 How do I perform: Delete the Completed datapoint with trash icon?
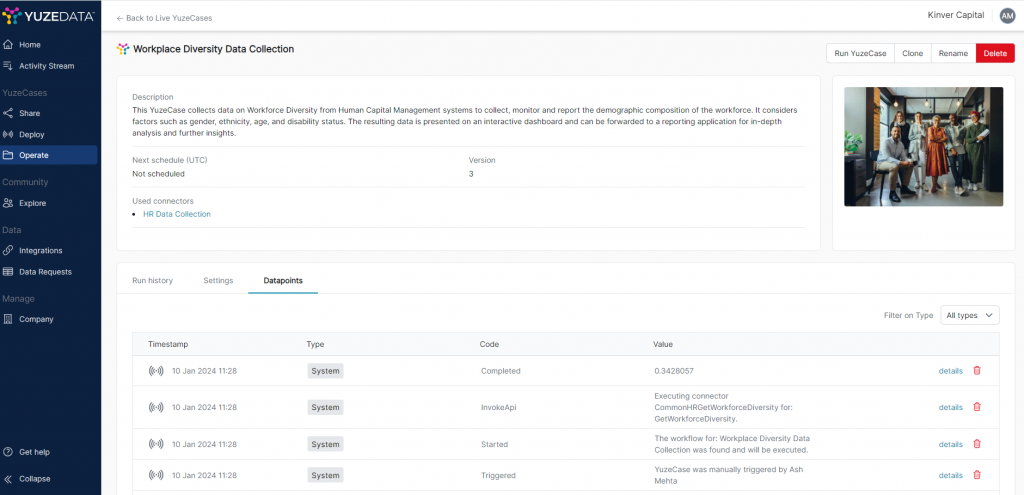coord(977,370)
